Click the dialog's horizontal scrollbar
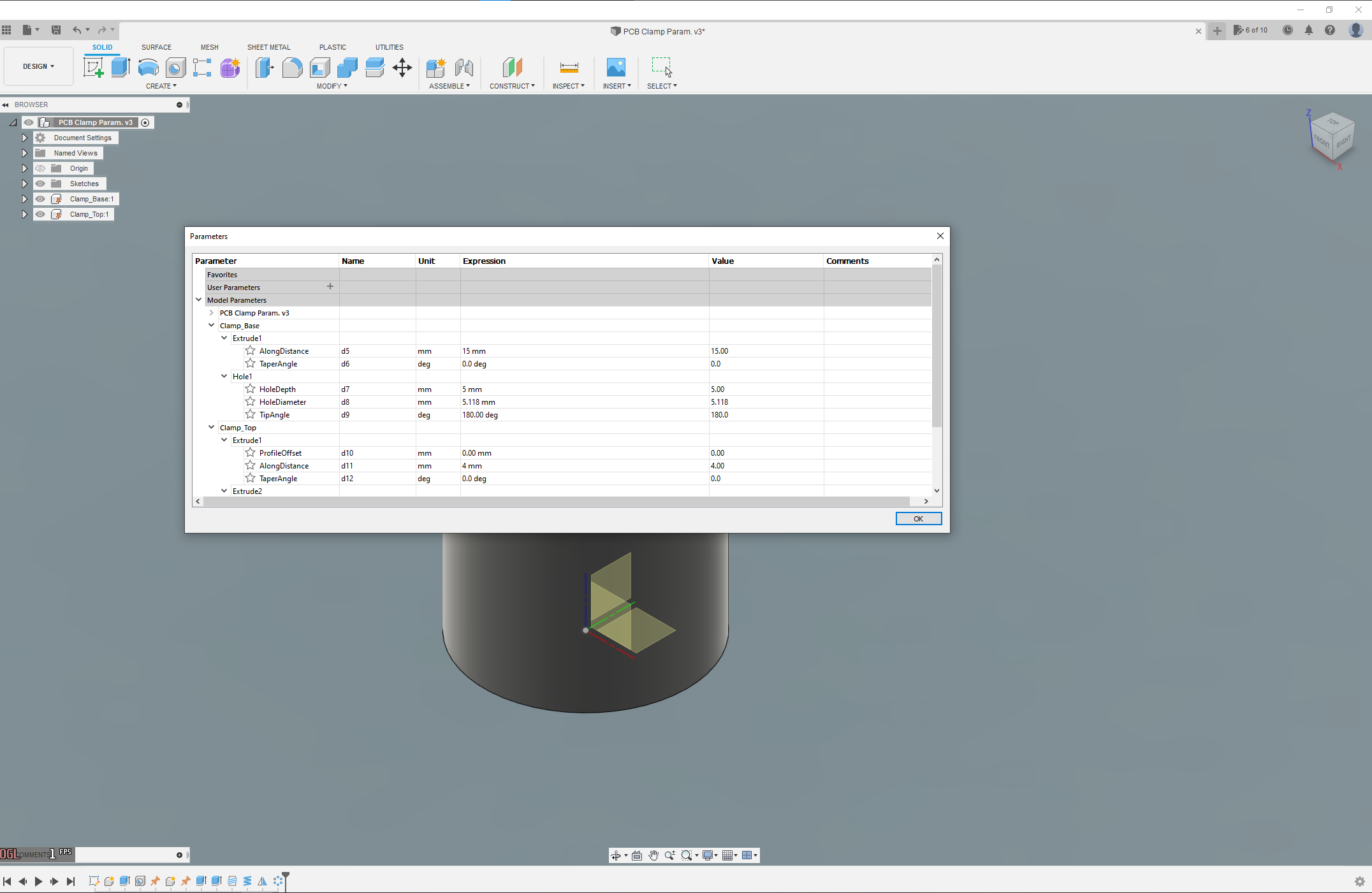Image resolution: width=1372 pixels, height=893 pixels. click(x=555, y=501)
